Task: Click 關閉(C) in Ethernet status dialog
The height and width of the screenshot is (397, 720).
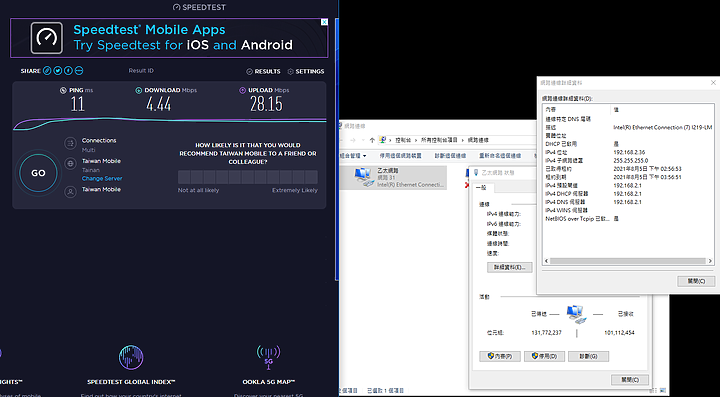Action: tap(630, 380)
